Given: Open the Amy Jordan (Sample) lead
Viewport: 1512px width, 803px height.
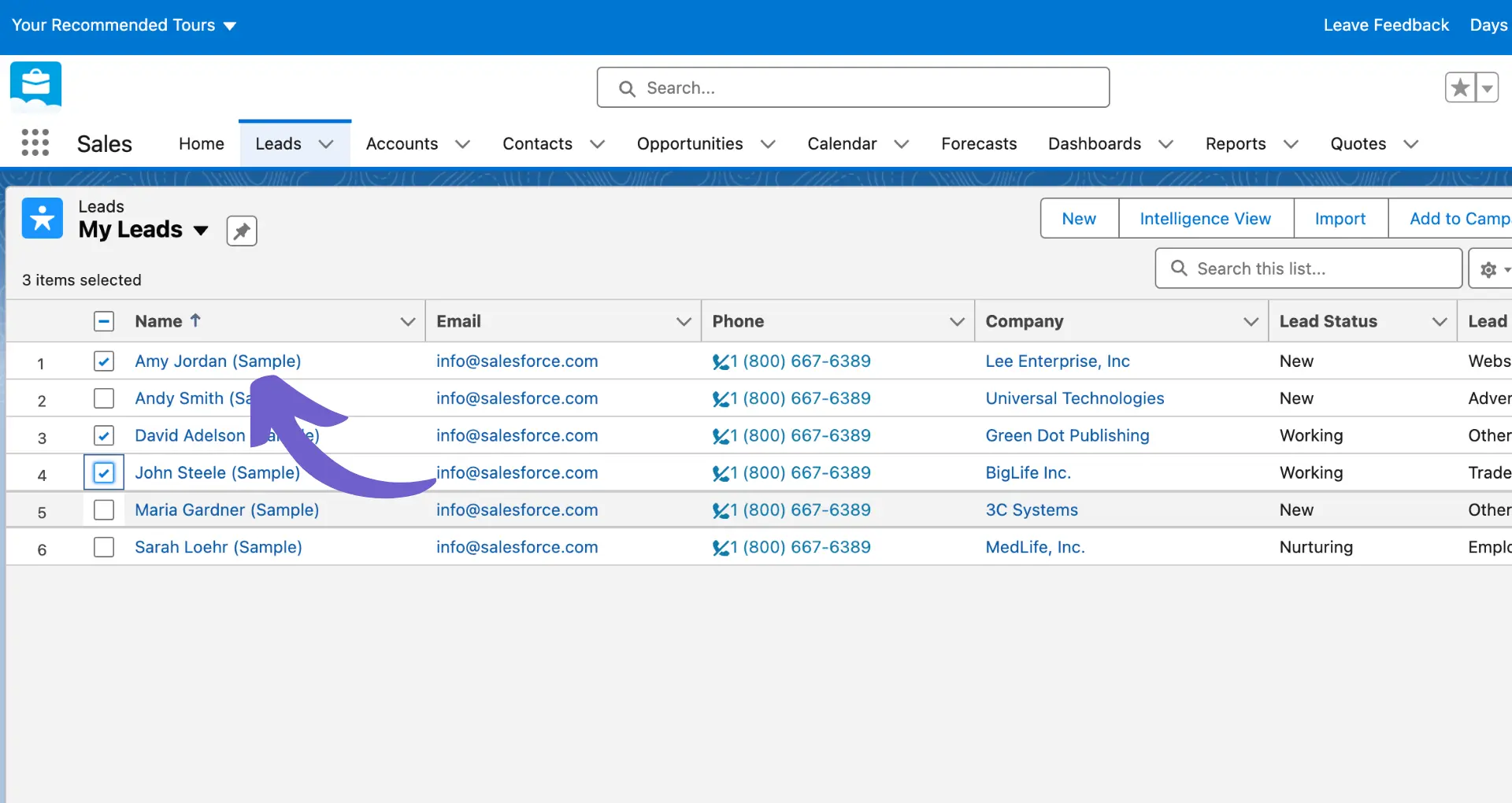Looking at the screenshot, I should [218, 361].
